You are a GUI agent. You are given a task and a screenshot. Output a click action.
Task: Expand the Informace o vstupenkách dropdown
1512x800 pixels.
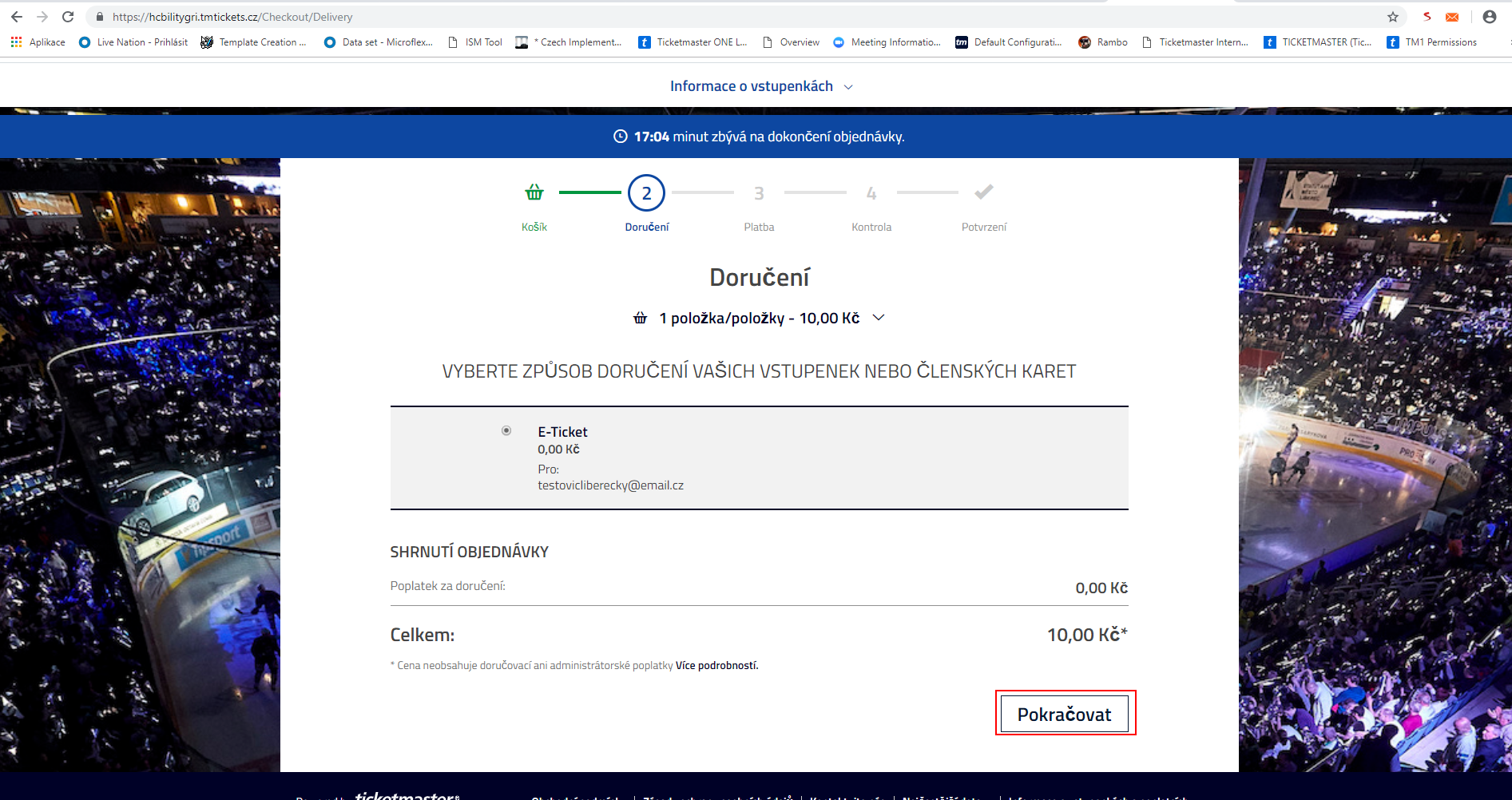coord(760,86)
